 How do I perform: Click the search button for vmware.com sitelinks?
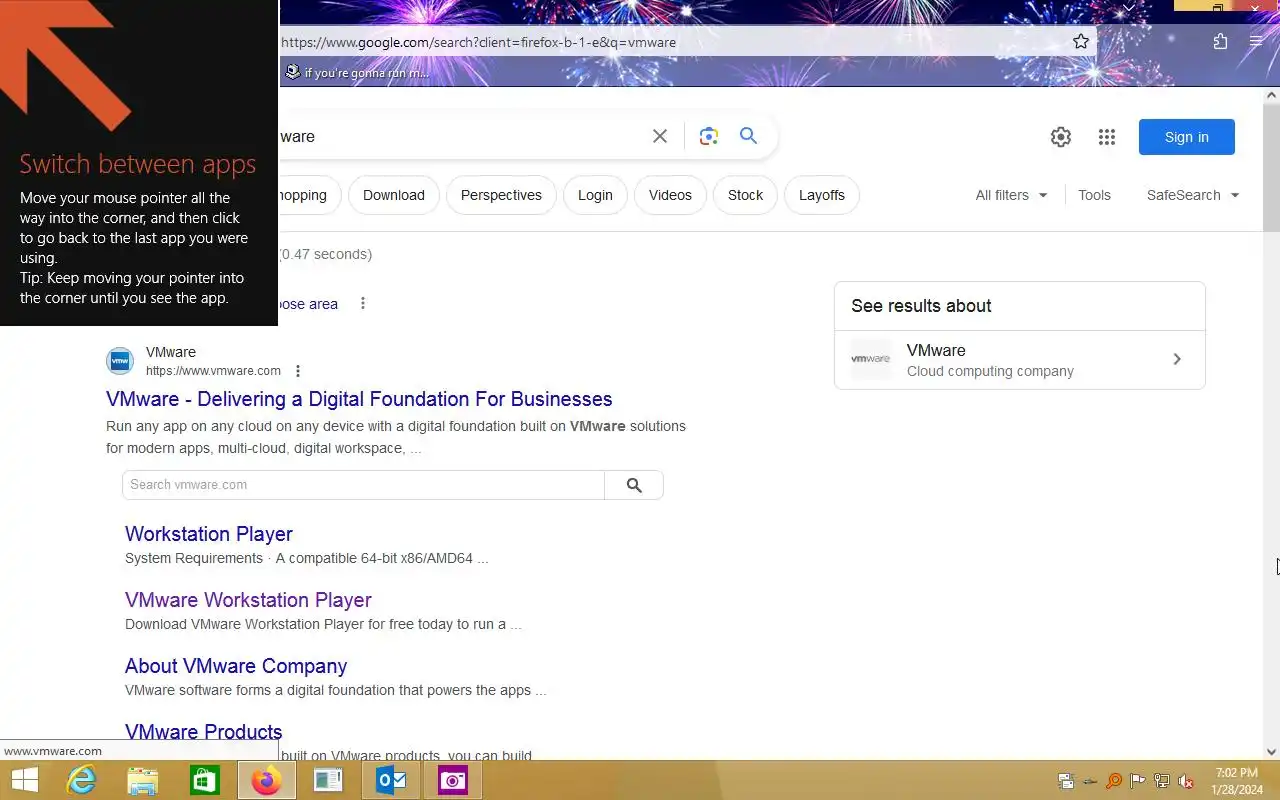click(634, 485)
